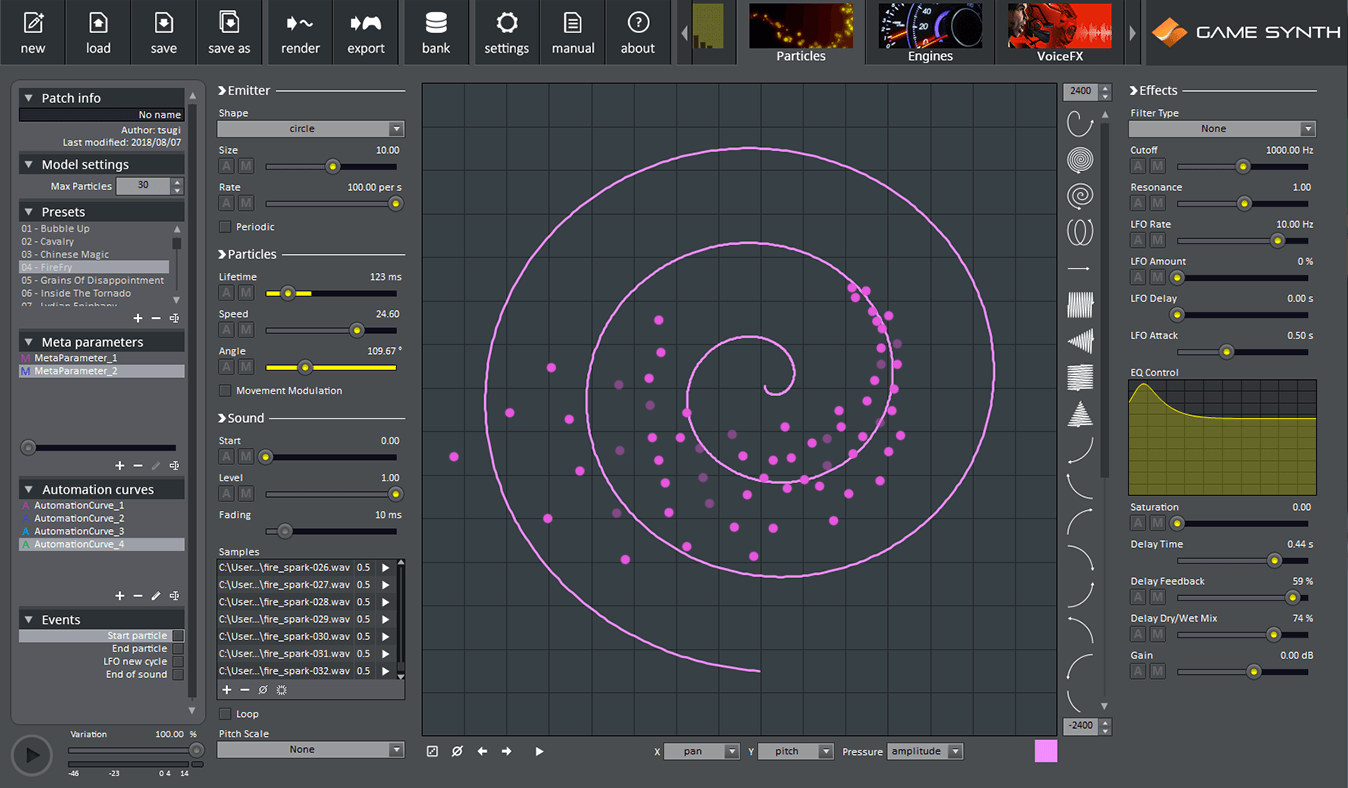Image resolution: width=1348 pixels, height=788 pixels.
Task: Open the Filter Type dropdown
Action: (1222, 129)
